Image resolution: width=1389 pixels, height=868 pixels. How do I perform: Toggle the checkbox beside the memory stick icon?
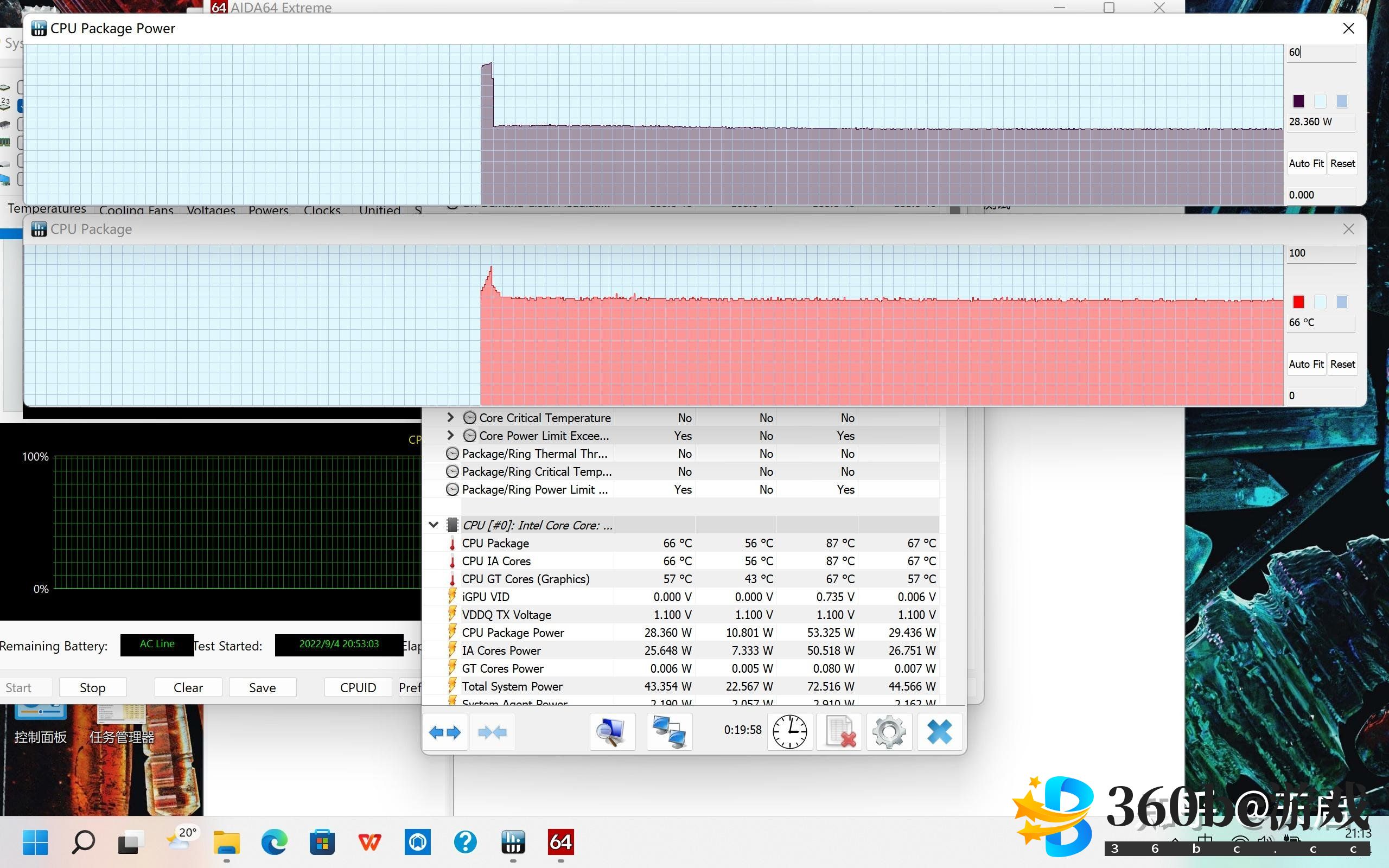pyautogui.click(x=21, y=142)
